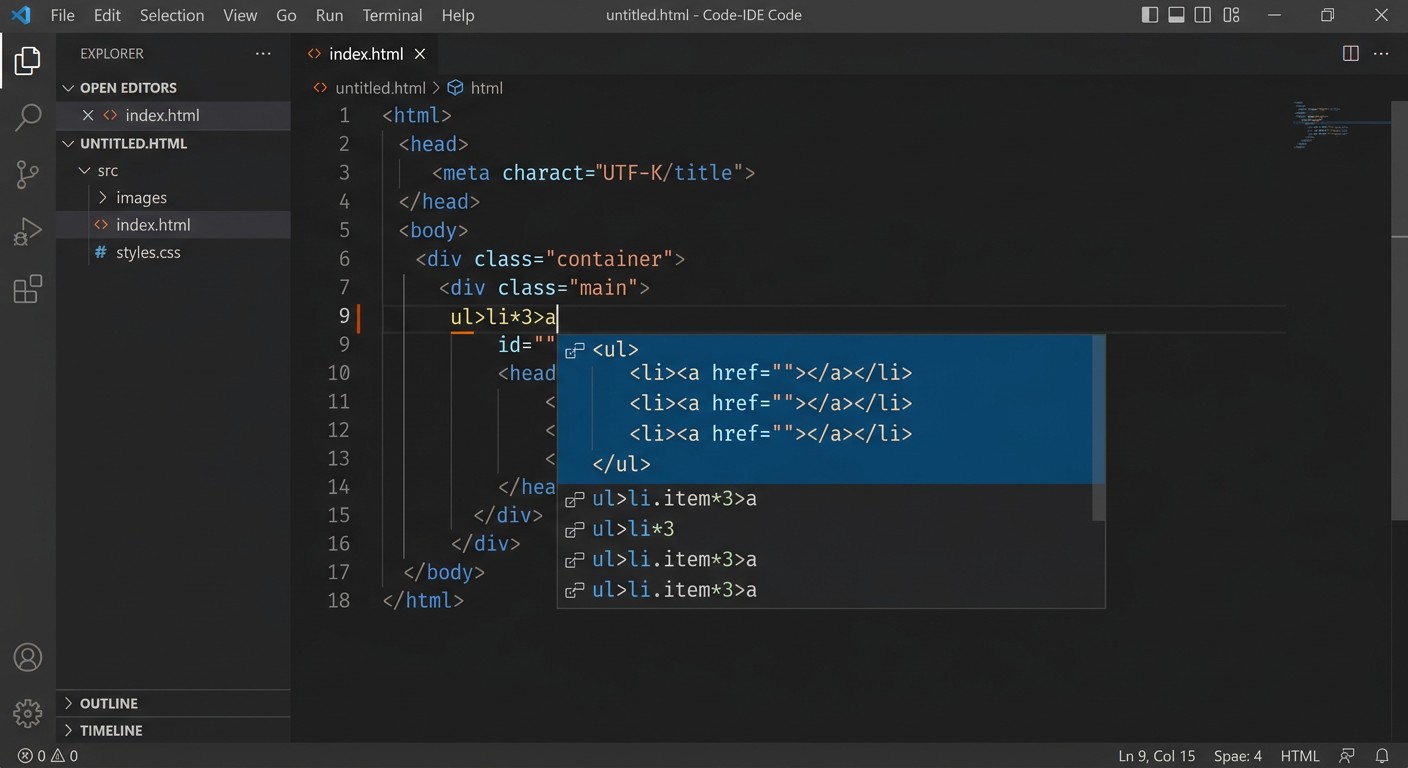Open the Run menu
Viewport: 1408px width, 768px height.
coord(329,15)
